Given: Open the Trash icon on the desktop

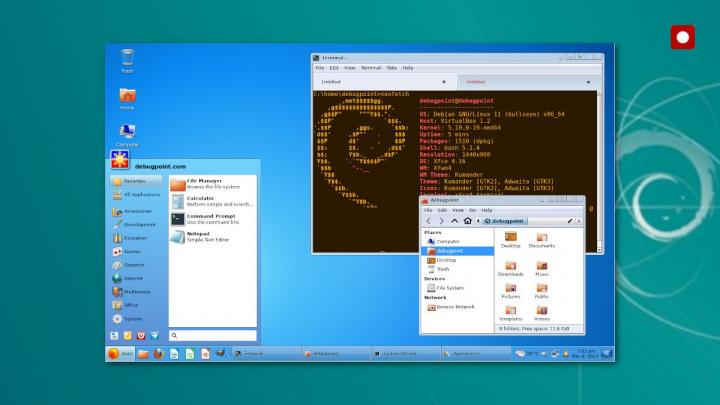Looking at the screenshot, I should tap(127, 59).
